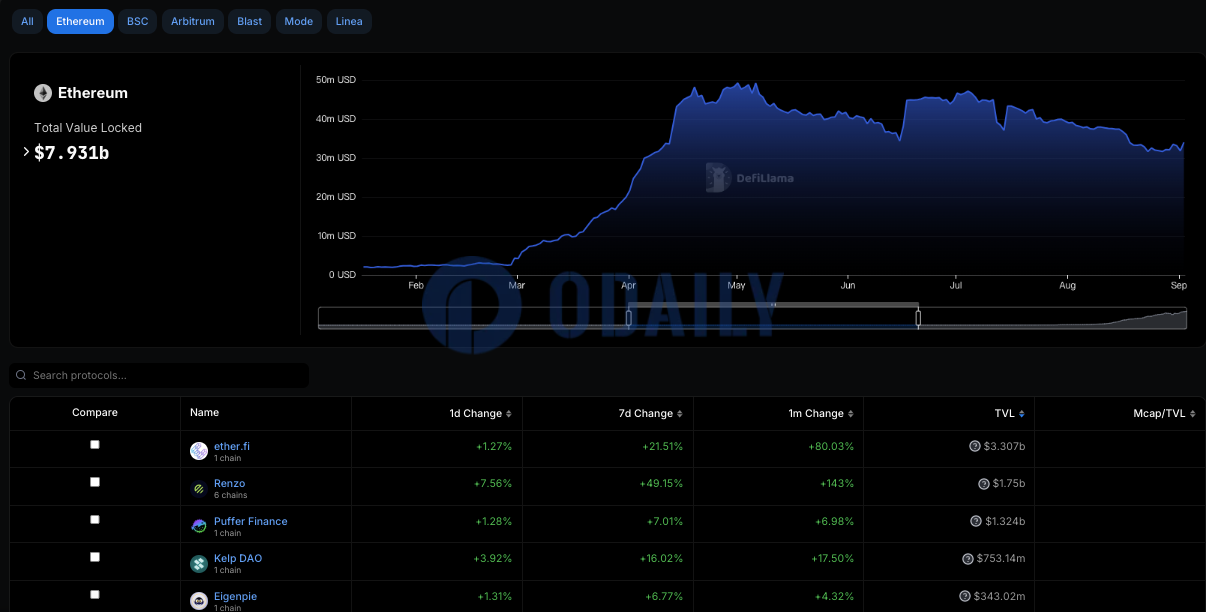Image resolution: width=1206 pixels, height=612 pixels.
Task: Click the +16.02% value for Kelp DAO
Action: click(x=662, y=558)
